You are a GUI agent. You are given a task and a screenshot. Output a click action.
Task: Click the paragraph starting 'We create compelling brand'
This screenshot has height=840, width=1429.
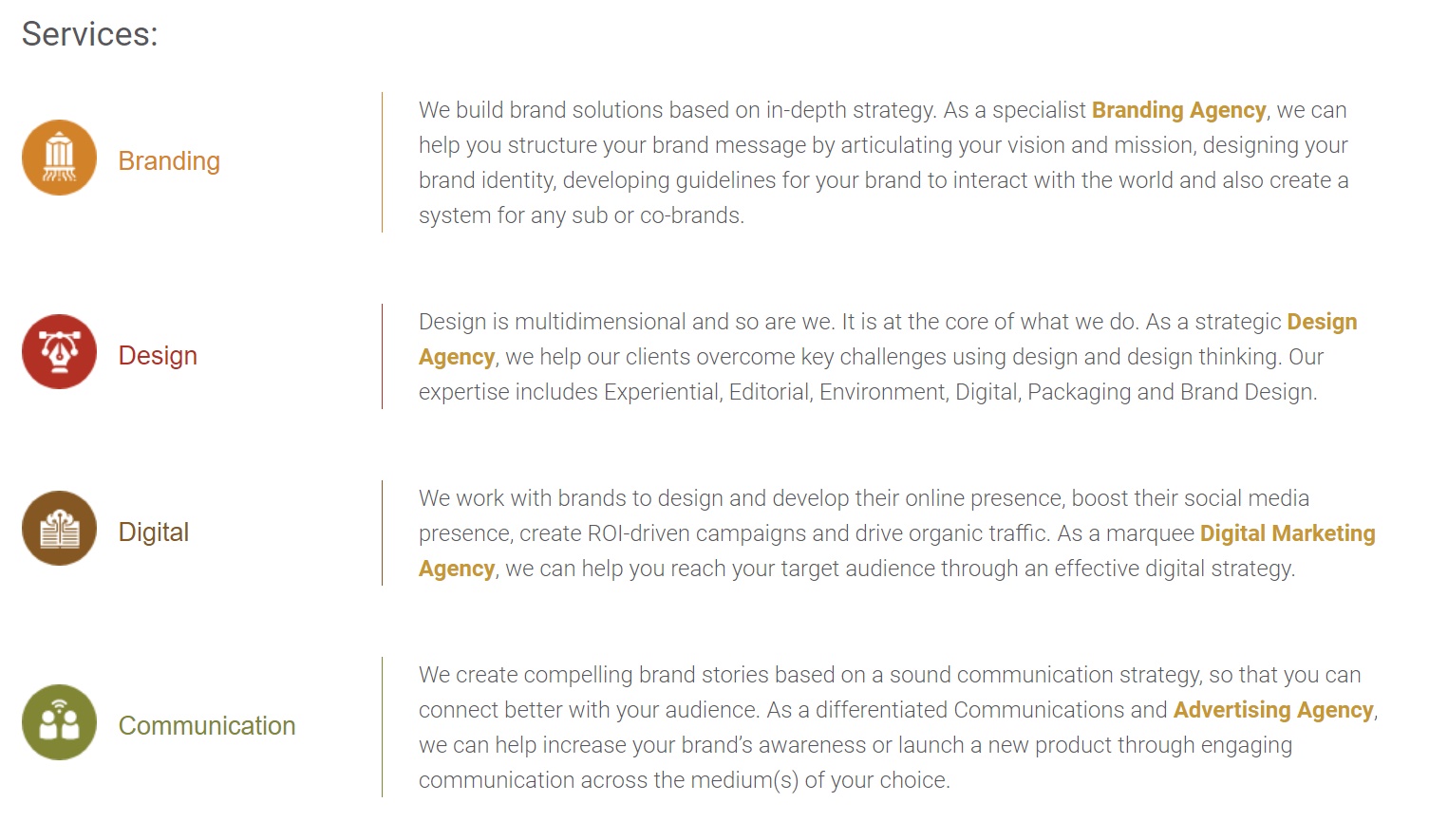coord(898,727)
